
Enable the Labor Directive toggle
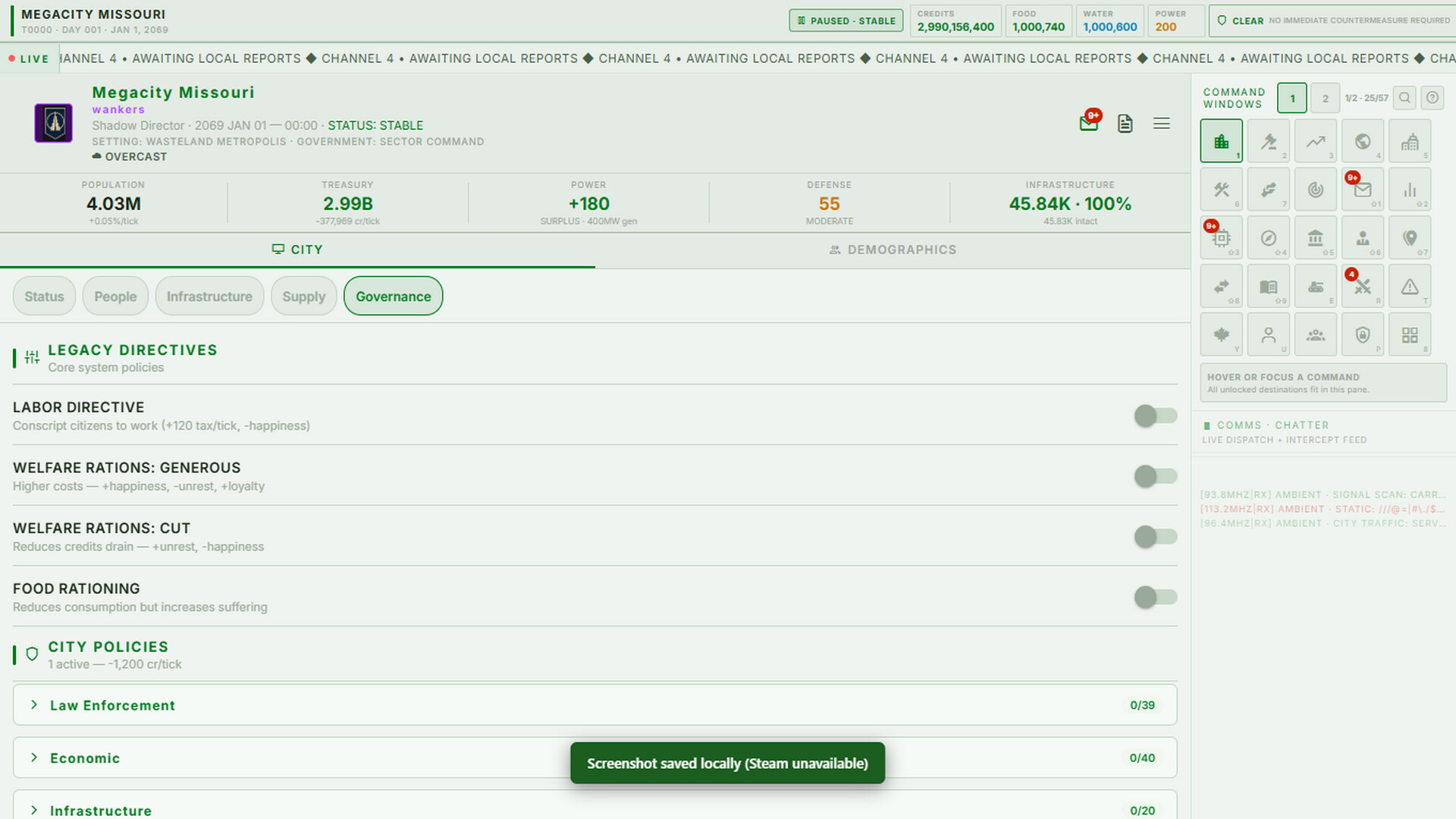[1155, 416]
